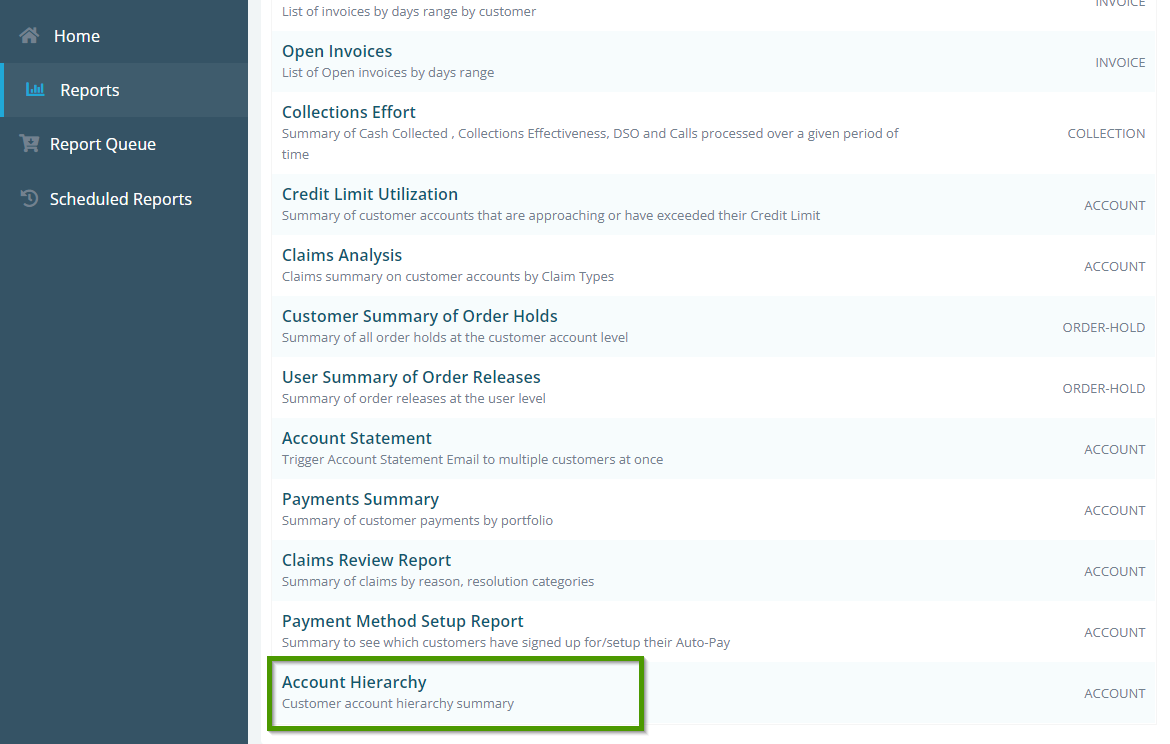Click ACCOUNT tag on Payment Method Setup row
The height and width of the screenshot is (744, 1170).
pyautogui.click(x=1114, y=633)
